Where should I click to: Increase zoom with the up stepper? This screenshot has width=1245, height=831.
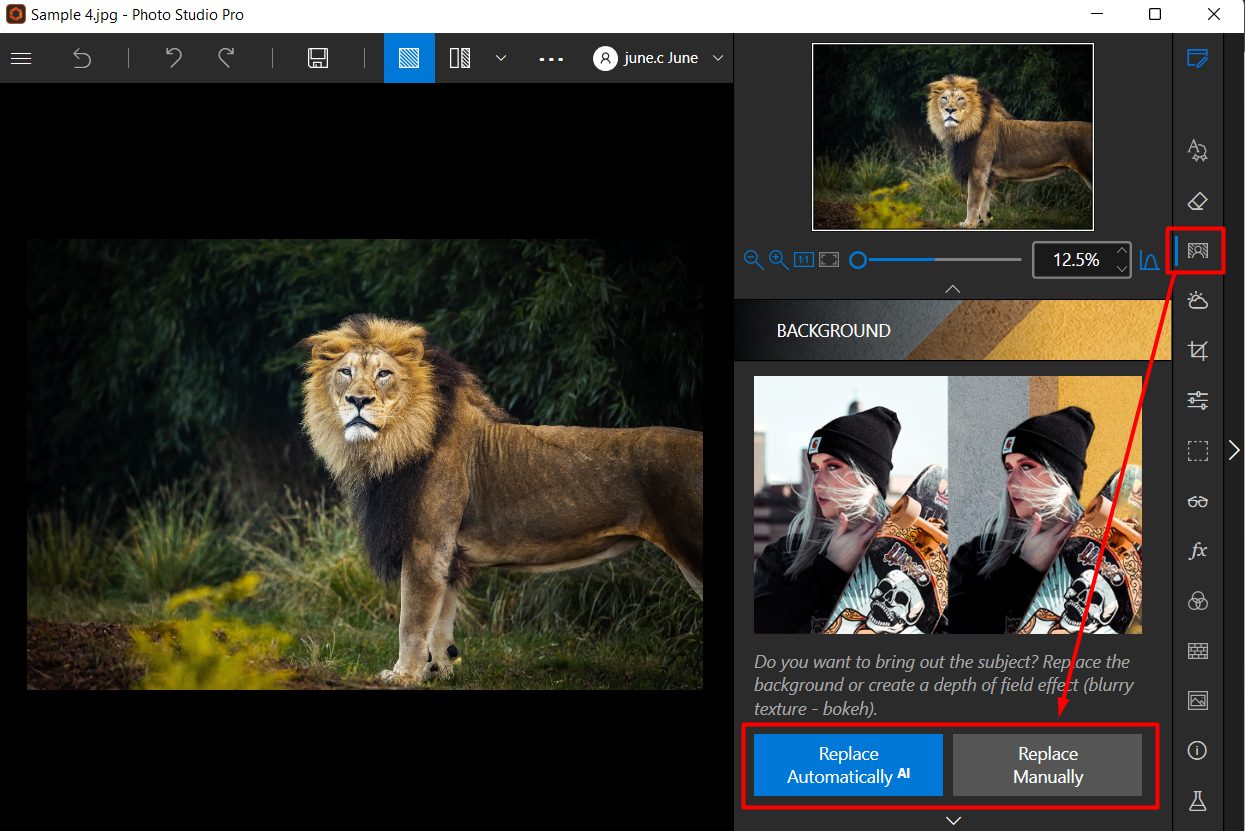click(x=1122, y=251)
